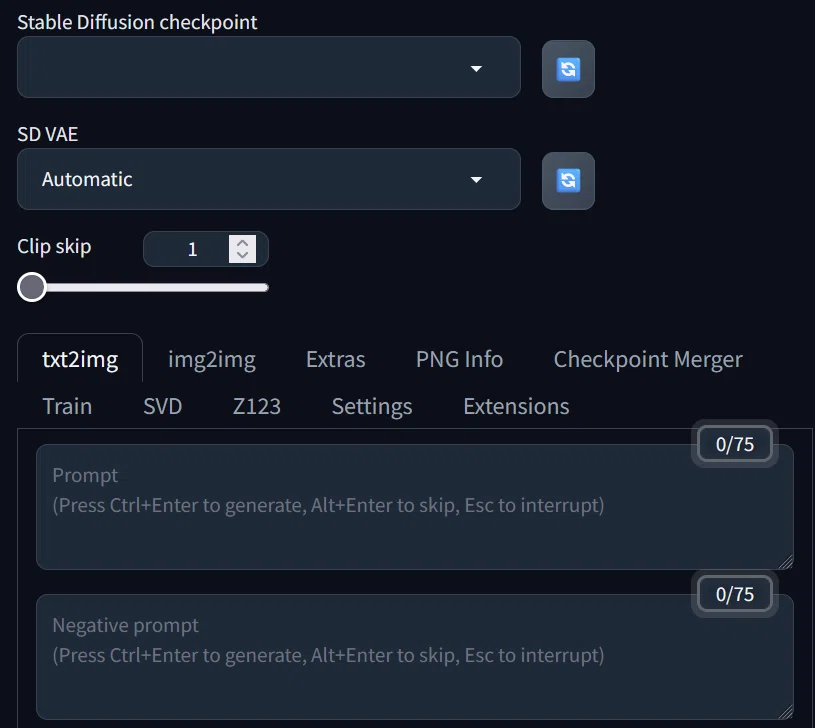Open the SVD tab
This screenshot has height=728, width=815.
pyautogui.click(x=163, y=406)
